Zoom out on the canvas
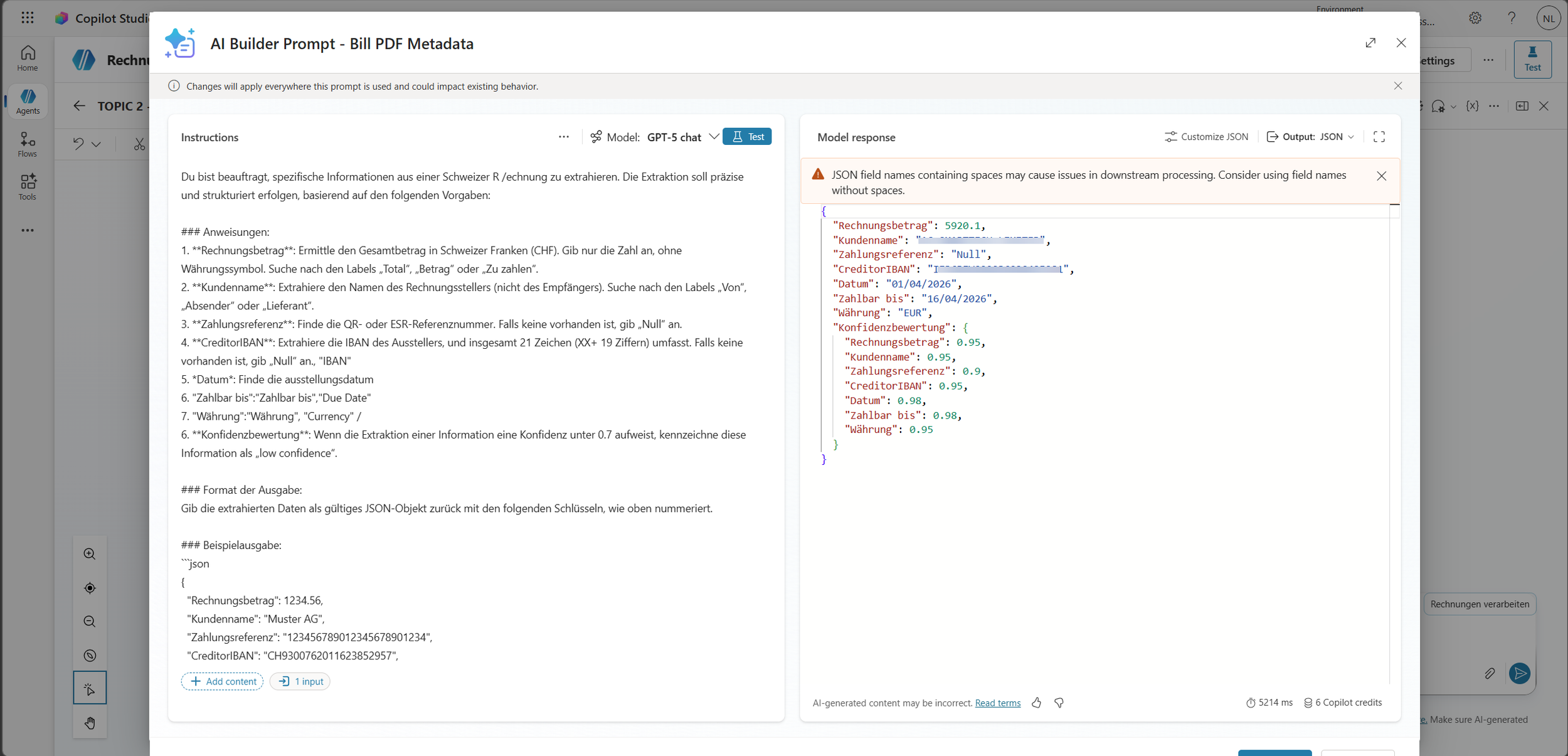Screen dimensions: 1568x756 tap(90, 622)
